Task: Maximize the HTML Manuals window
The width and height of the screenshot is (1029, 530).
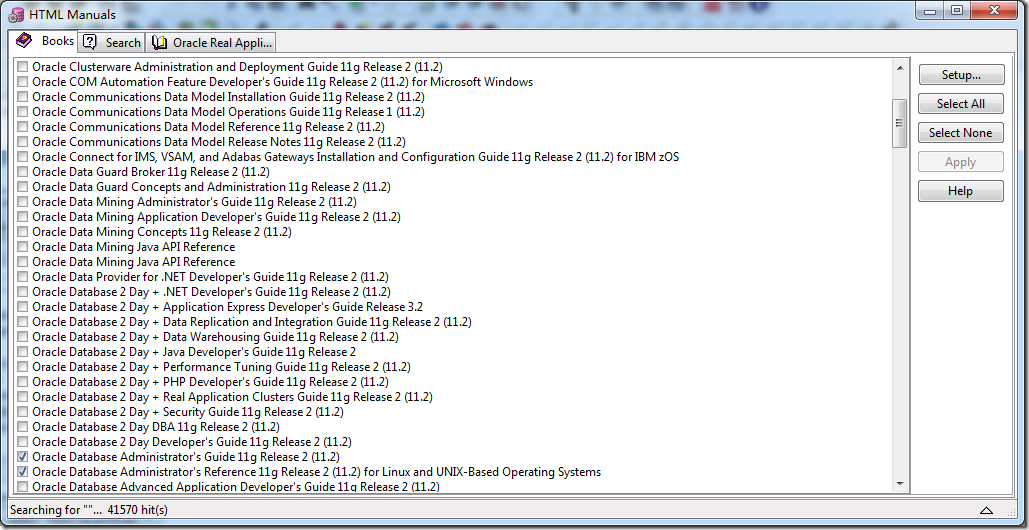Action: point(957,10)
